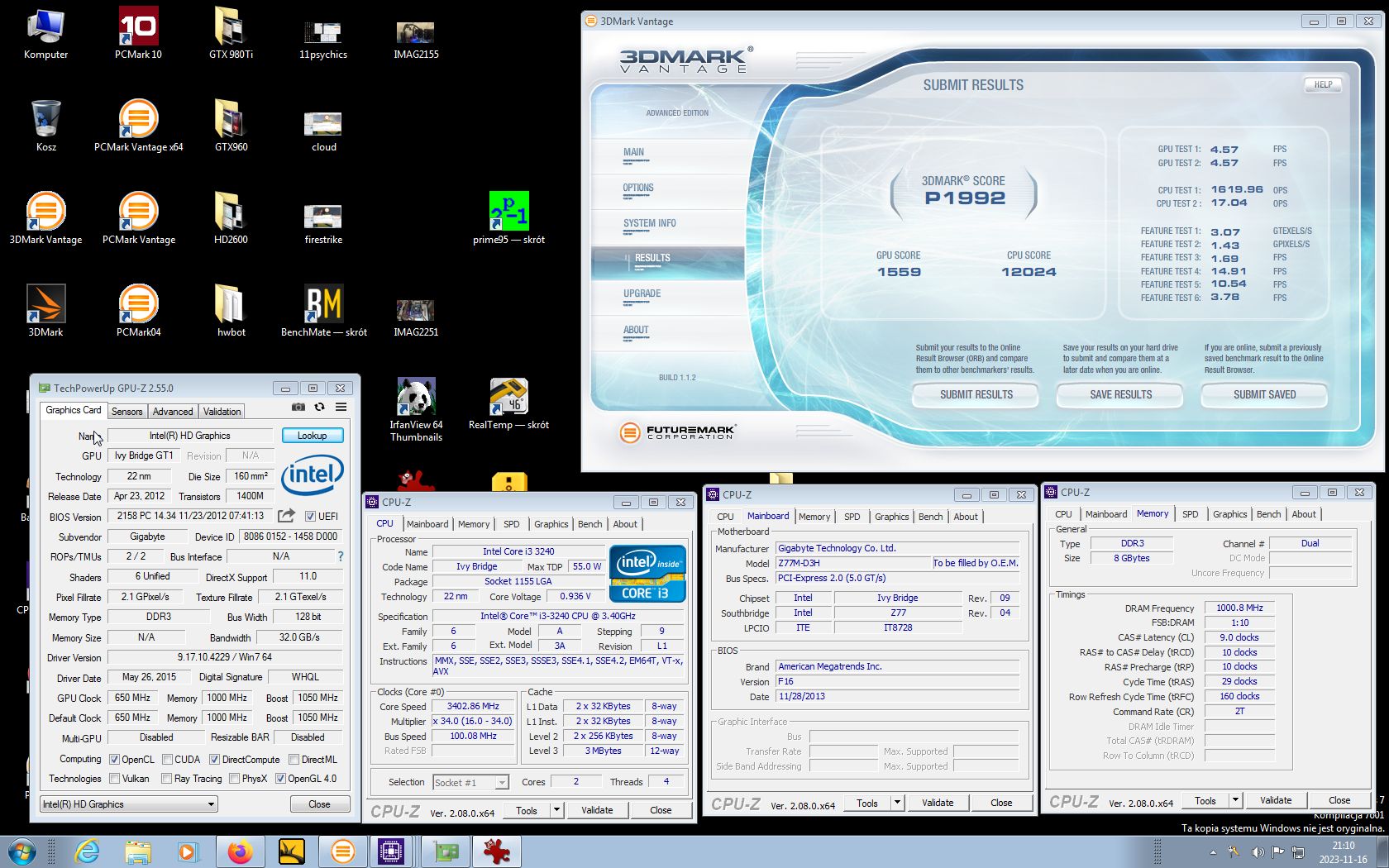Toggle the OpenCL checkbox
Screen dimensions: 1389x868
point(115,759)
